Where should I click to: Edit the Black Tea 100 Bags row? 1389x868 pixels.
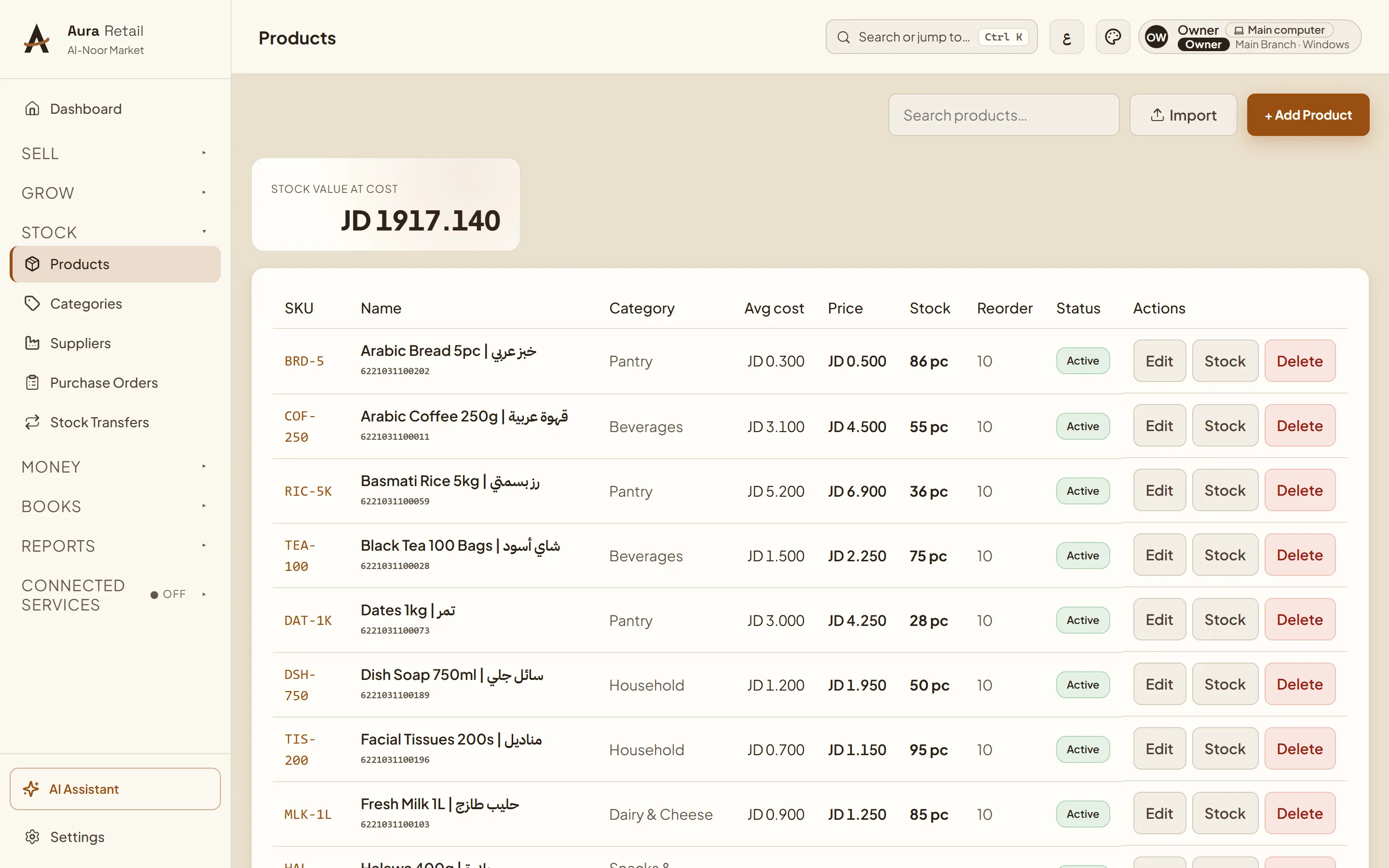coord(1159,555)
